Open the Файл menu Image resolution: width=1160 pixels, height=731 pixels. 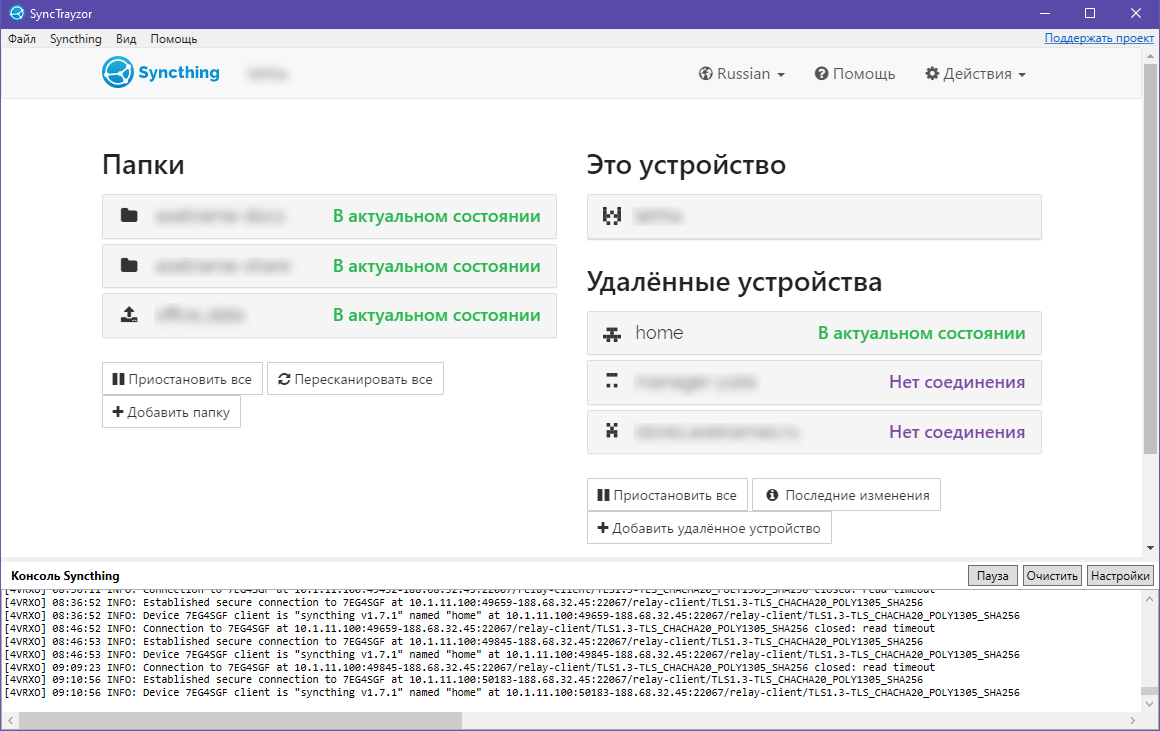point(22,38)
